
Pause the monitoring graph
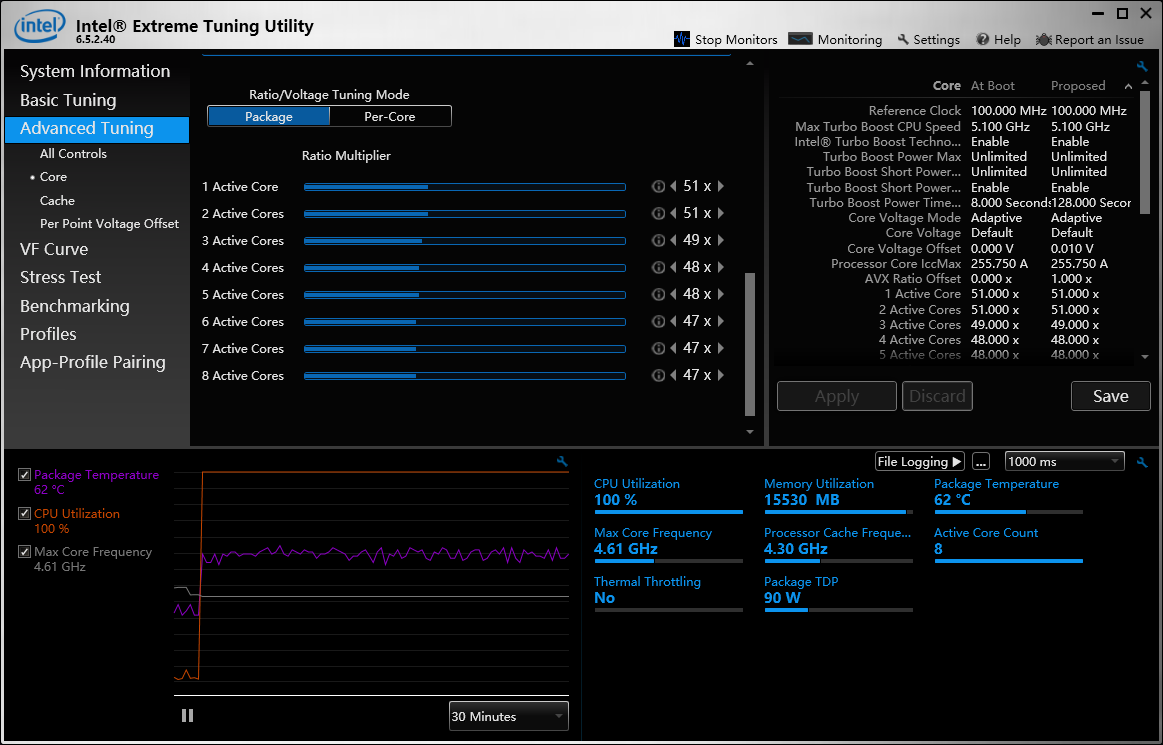click(x=187, y=715)
